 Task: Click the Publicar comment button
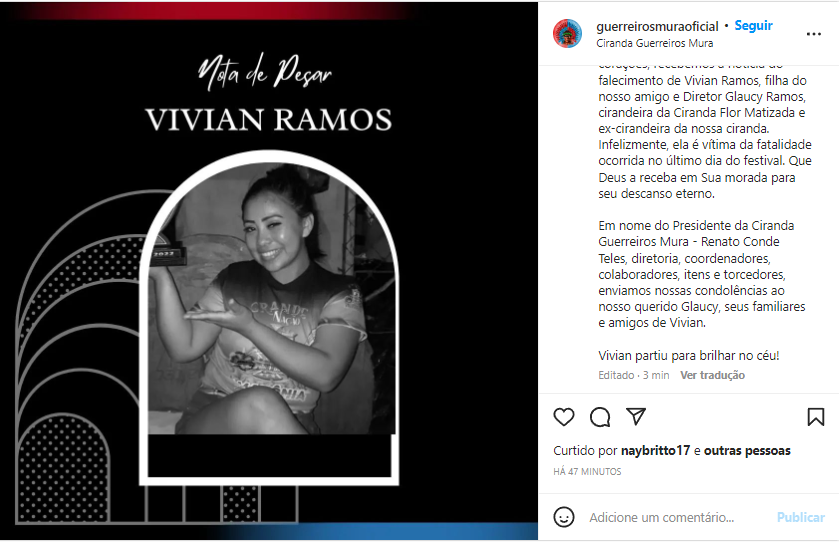[x=800, y=517]
